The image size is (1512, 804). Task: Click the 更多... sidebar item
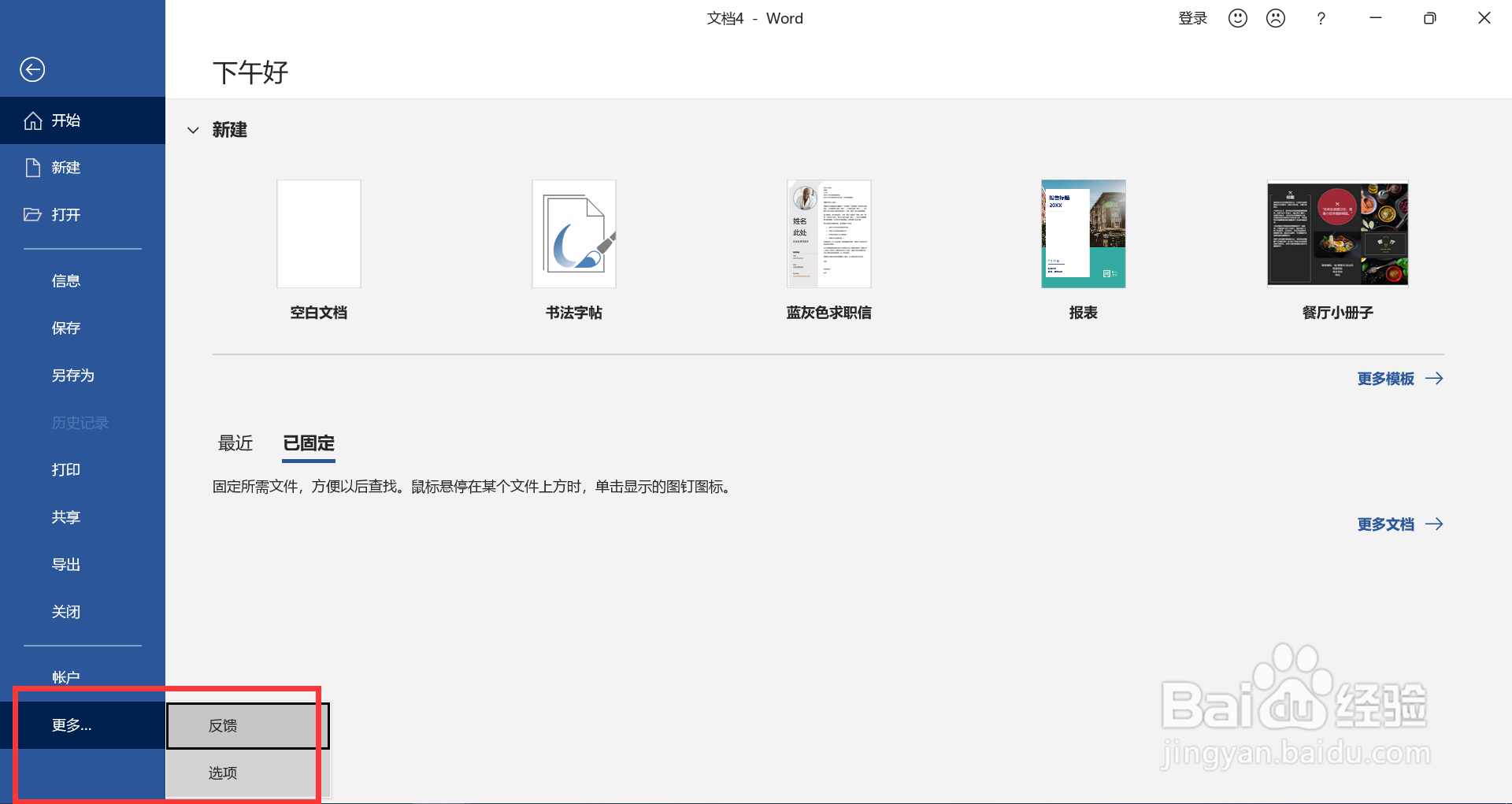[x=83, y=725]
